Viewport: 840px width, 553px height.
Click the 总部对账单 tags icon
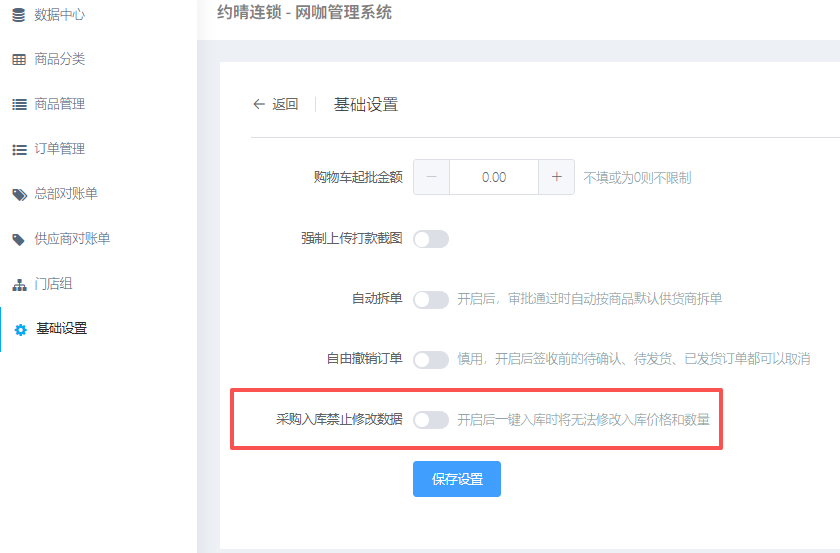point(20,195)
